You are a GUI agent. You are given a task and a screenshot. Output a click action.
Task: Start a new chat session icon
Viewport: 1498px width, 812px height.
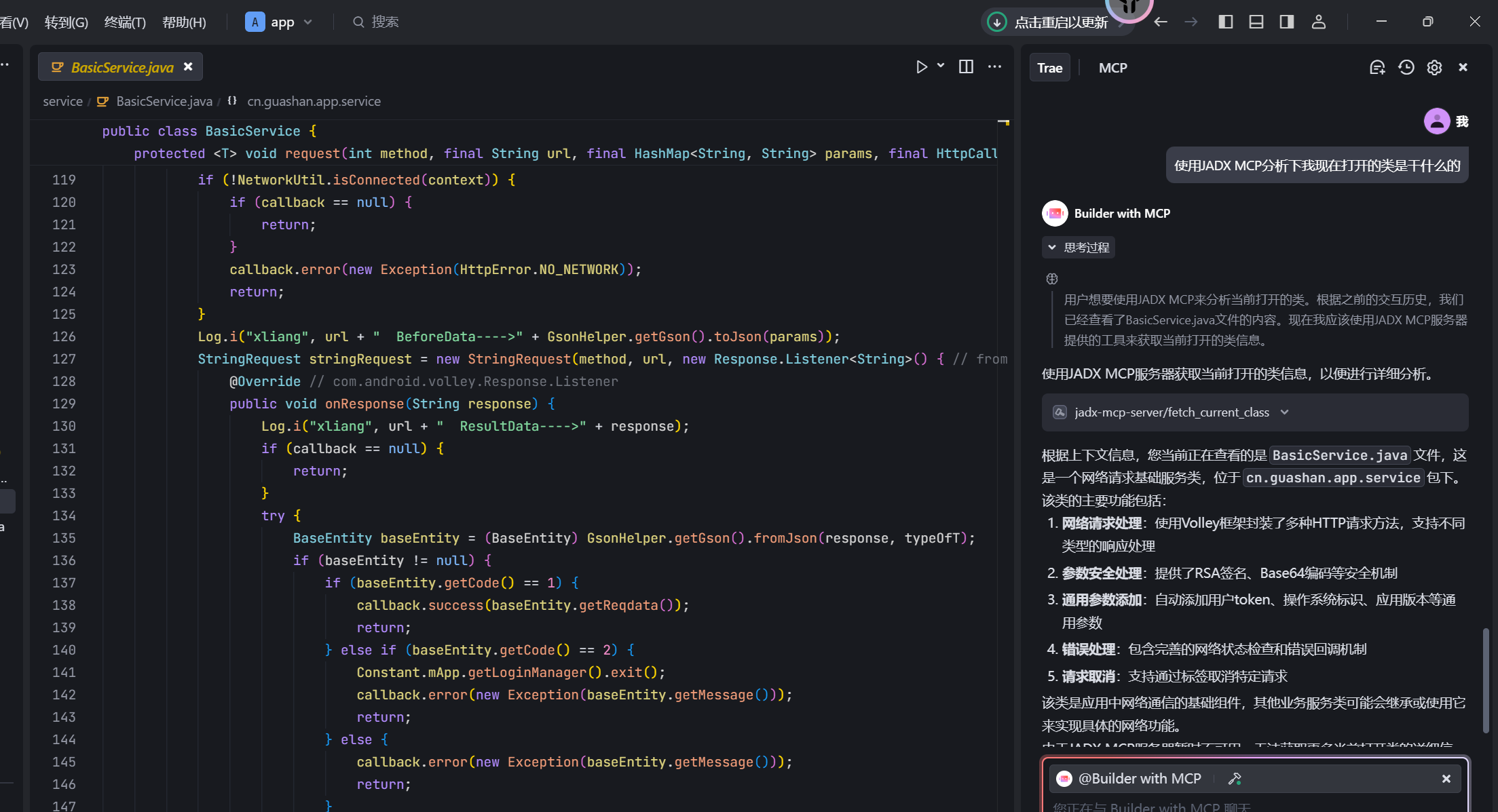coord(1377,67)
